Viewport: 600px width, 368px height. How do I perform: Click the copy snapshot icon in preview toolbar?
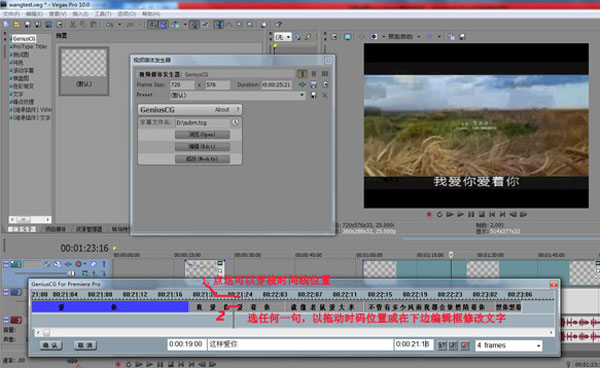point(452,37)
